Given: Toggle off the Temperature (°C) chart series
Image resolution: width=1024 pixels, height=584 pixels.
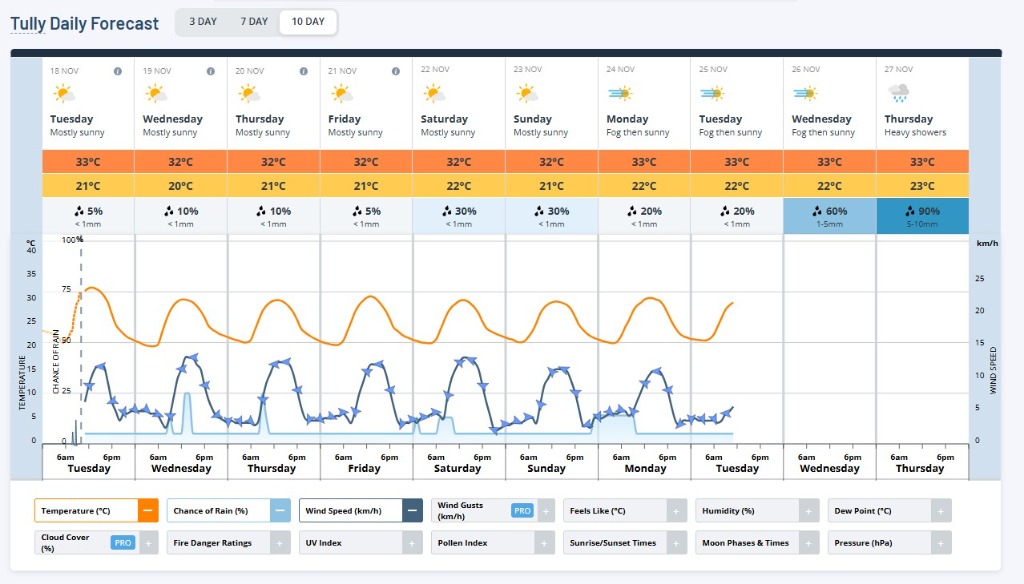Looking at the screenshot, I should coord(147,511).
